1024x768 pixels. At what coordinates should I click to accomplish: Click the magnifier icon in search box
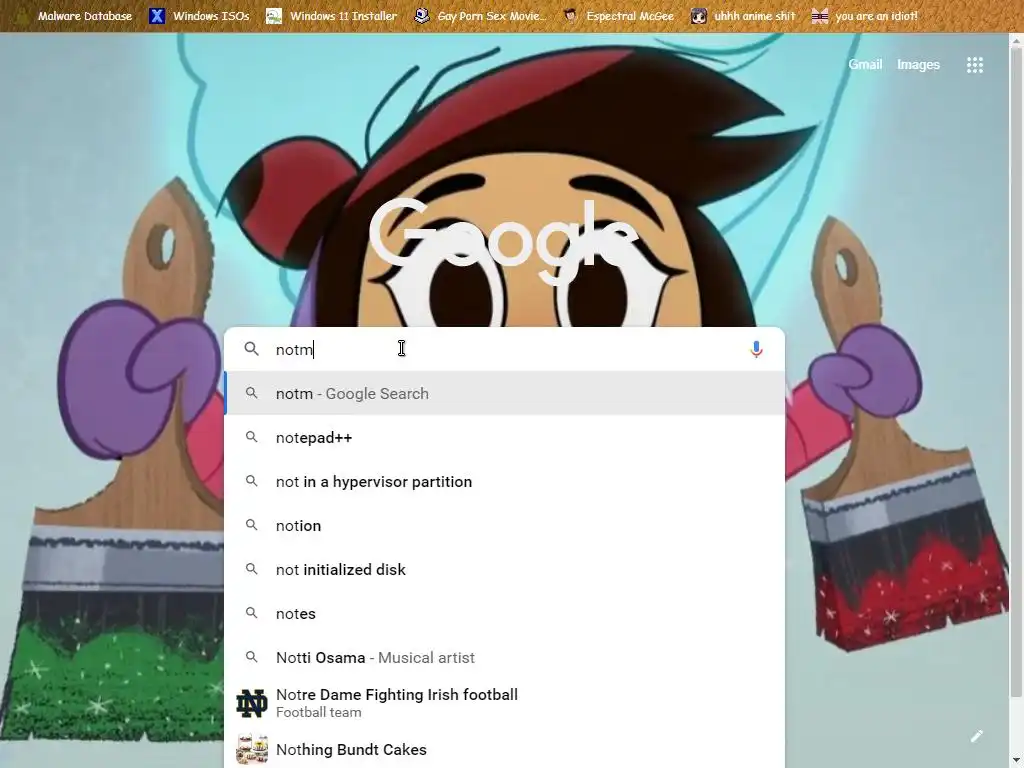(251, 349)
